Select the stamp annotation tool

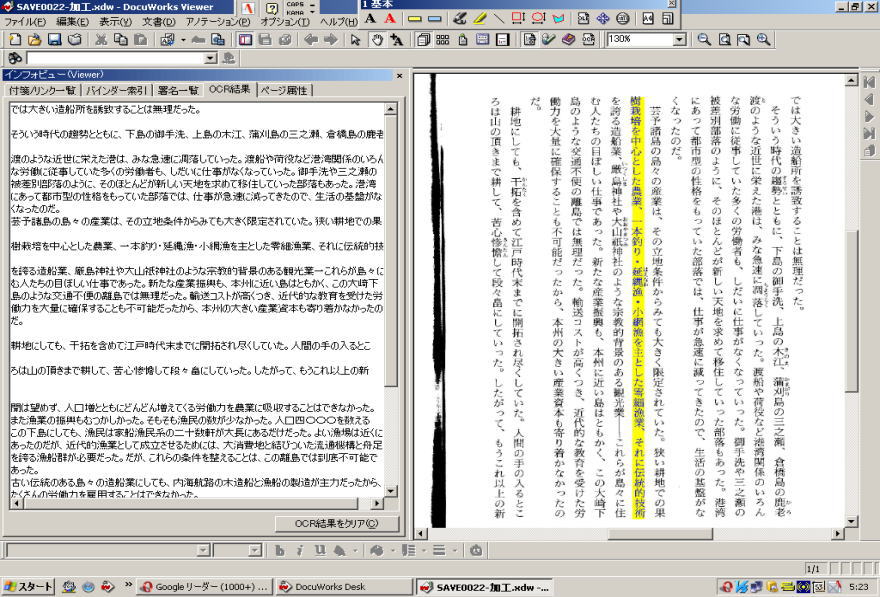tap(622, 19)
